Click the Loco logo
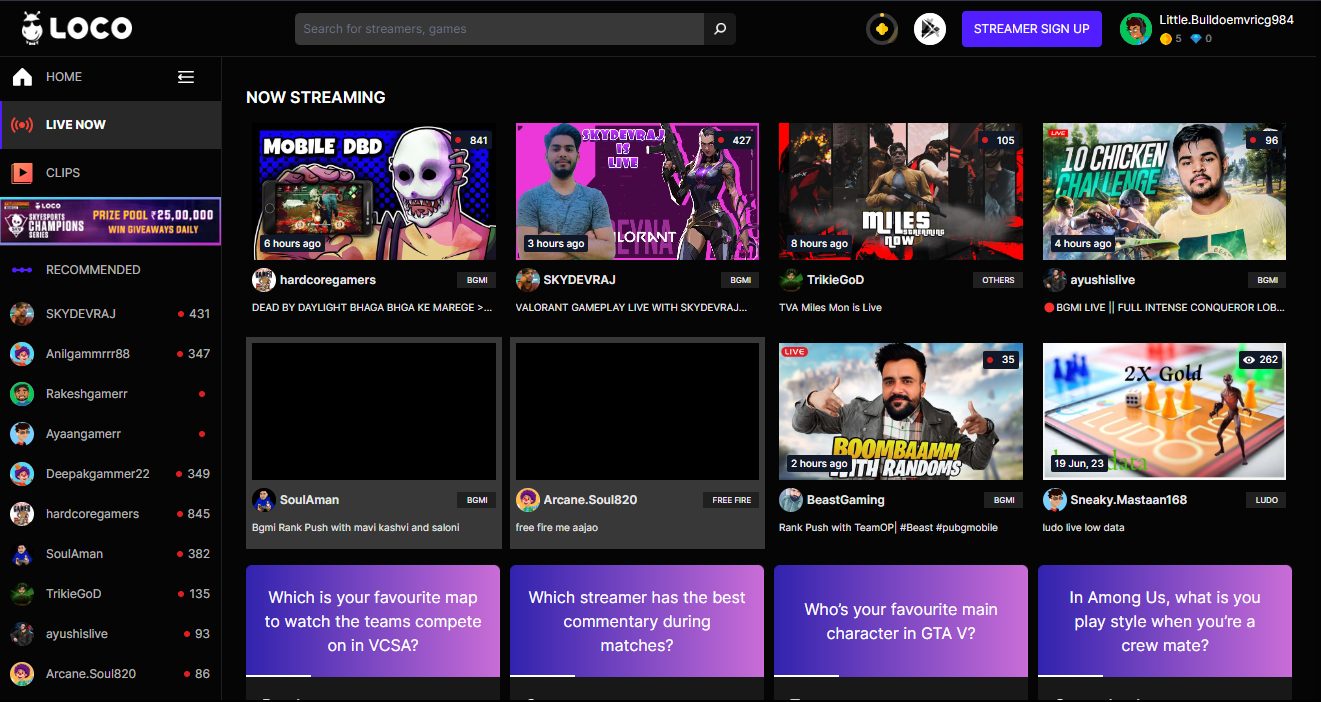 (77, 28)
